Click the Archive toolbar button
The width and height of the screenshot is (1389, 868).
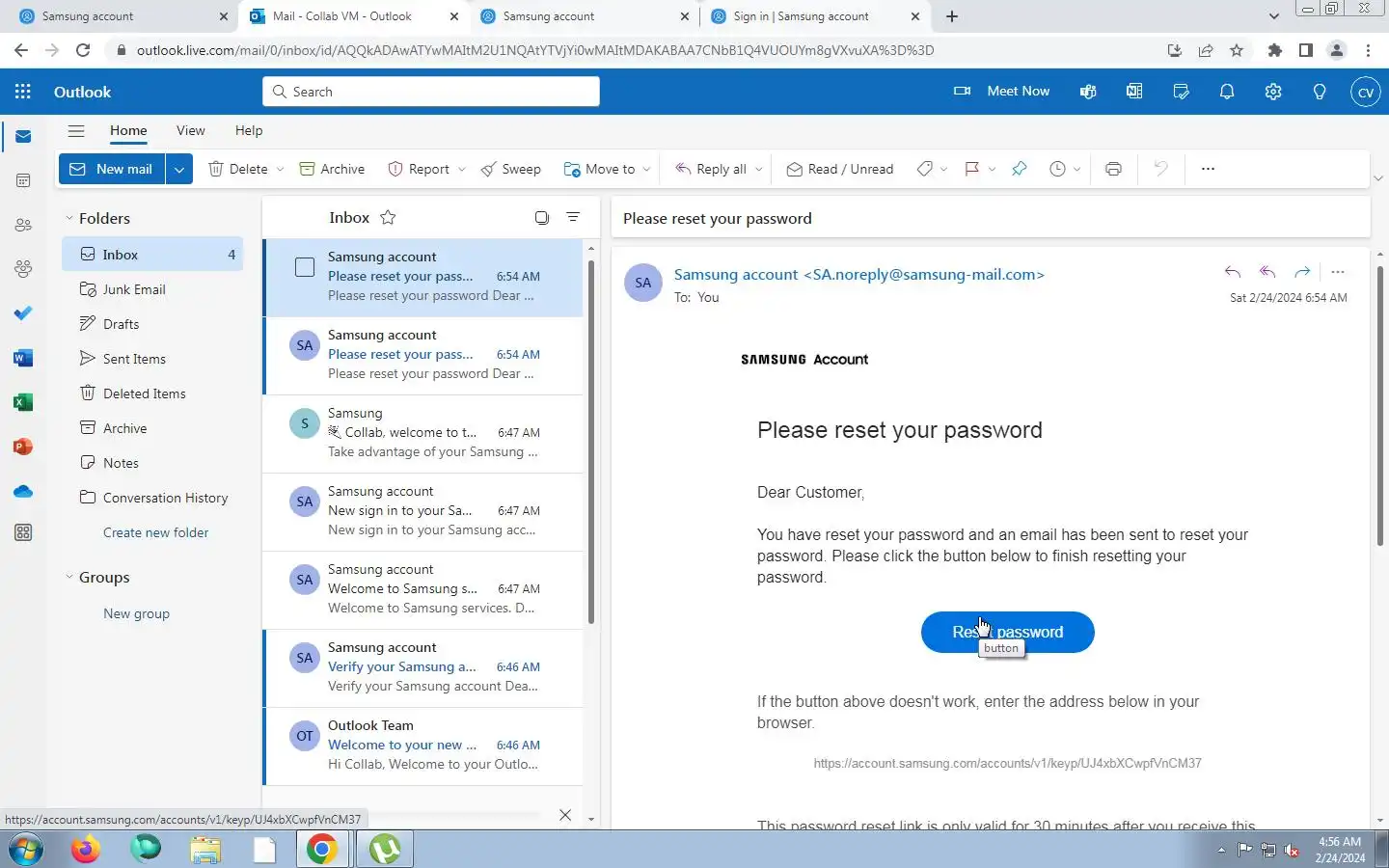pyautogui.click(x=332, y=169)
